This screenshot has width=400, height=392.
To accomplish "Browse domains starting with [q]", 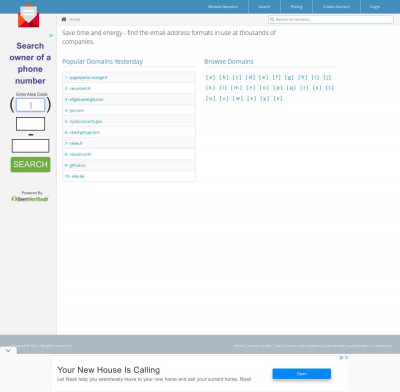I will click(x=291, y=88).
